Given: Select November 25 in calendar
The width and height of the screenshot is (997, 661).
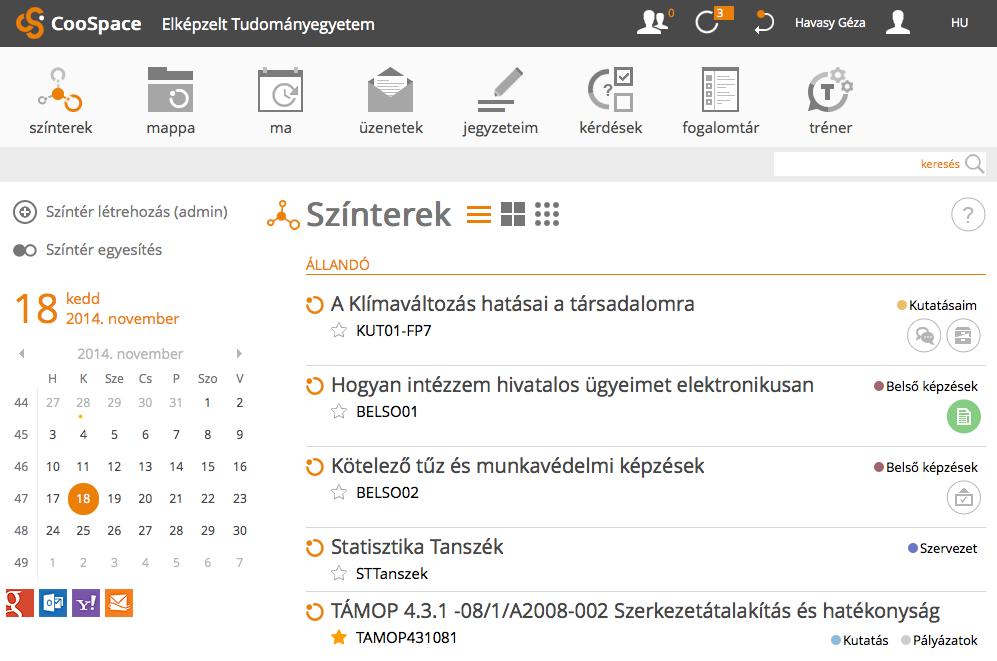Looking at the screenshot, I should [x=83, y=530].
